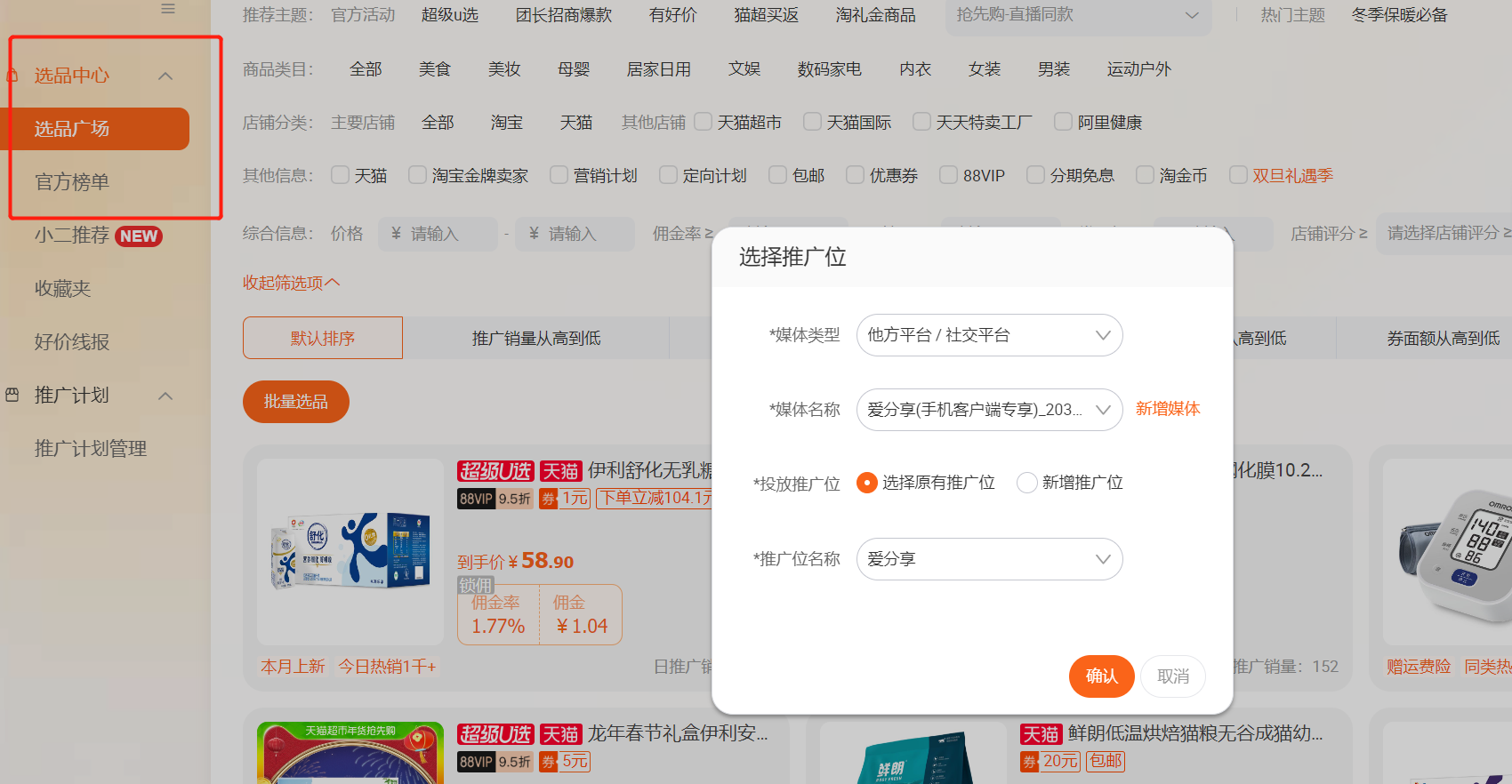Open 收藏夹 in the sidebar
Viewport: 1512px width, 784px height.
pos(63,289)
